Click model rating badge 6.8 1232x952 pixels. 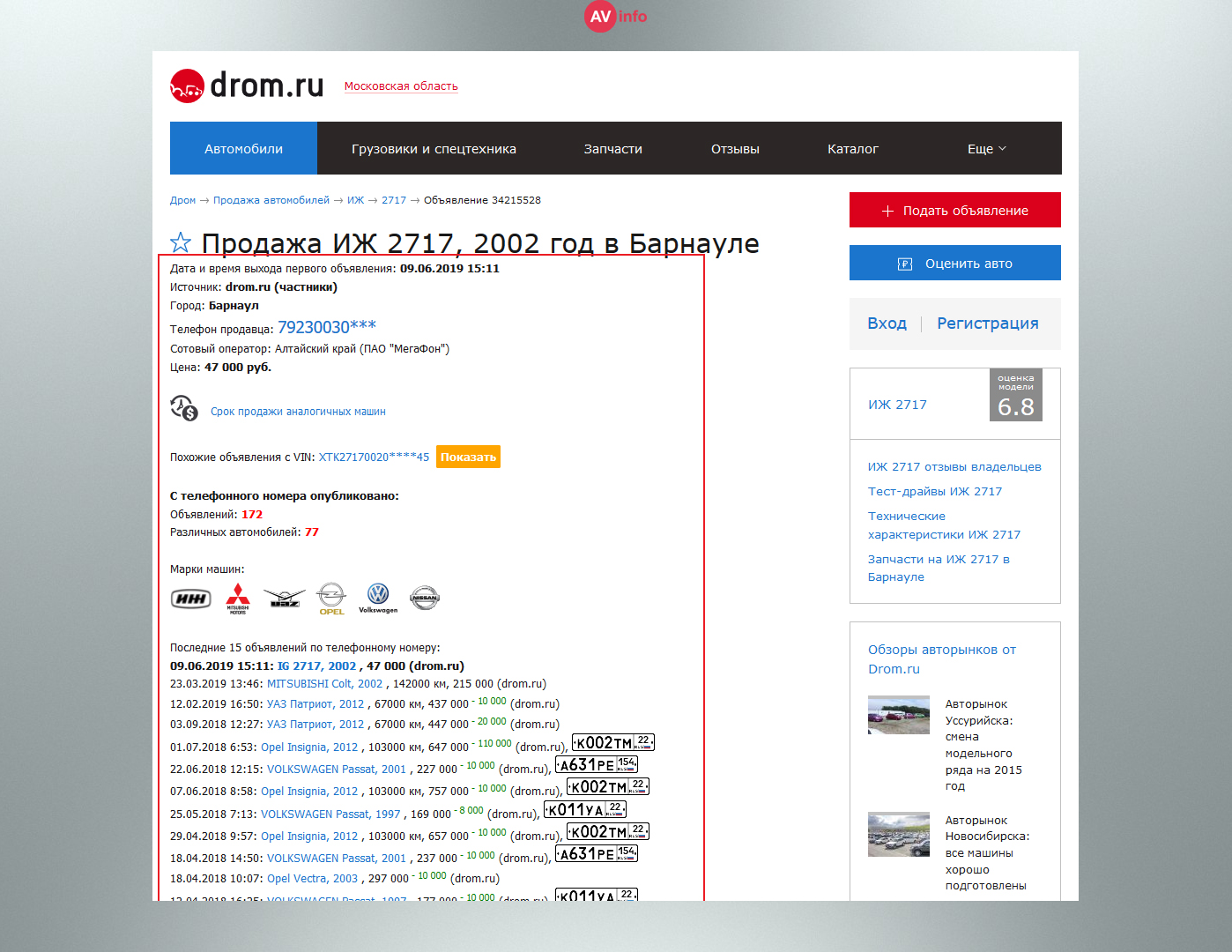[1016, 395]
